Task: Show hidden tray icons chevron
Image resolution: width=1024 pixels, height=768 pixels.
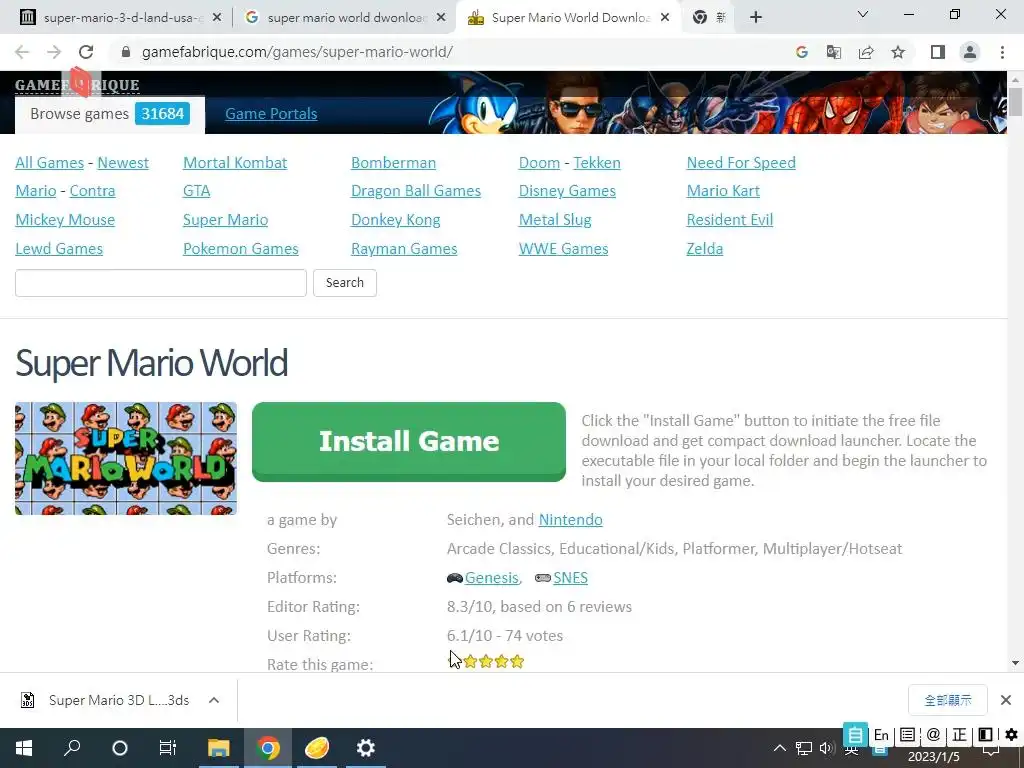Action: tap(780, 748)
